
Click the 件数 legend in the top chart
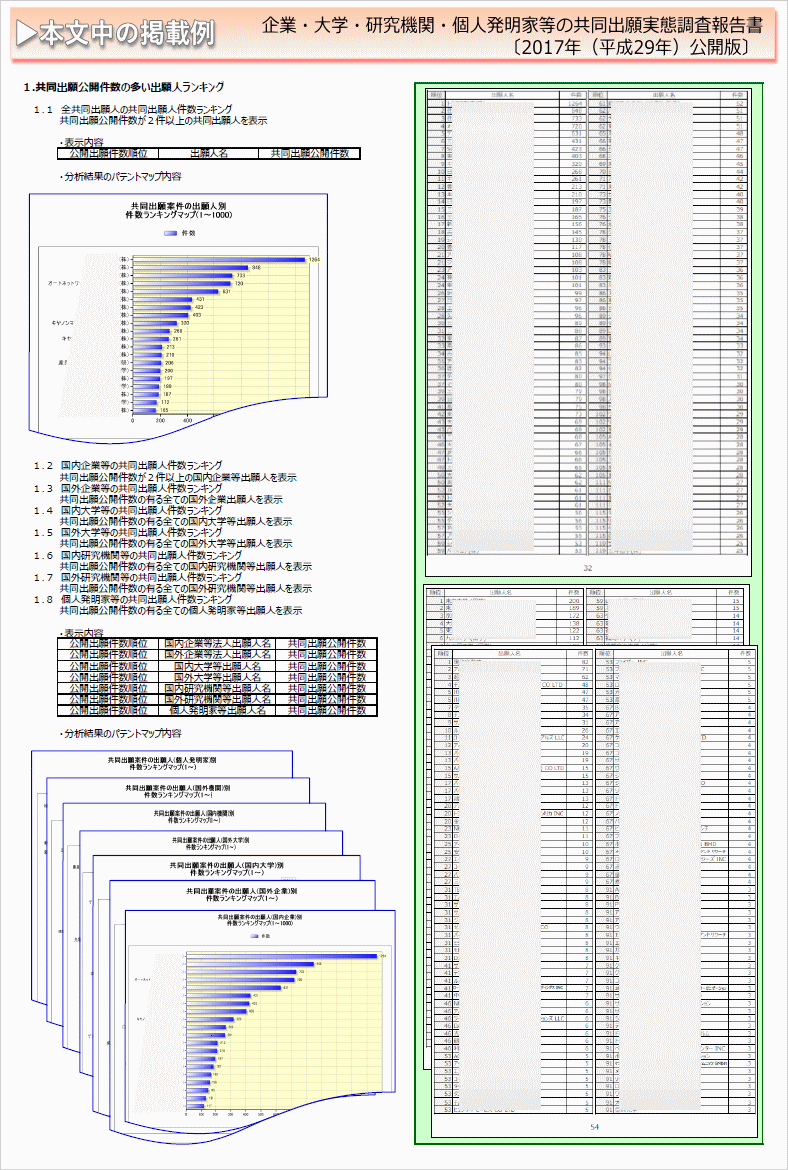tap(179, 233)
